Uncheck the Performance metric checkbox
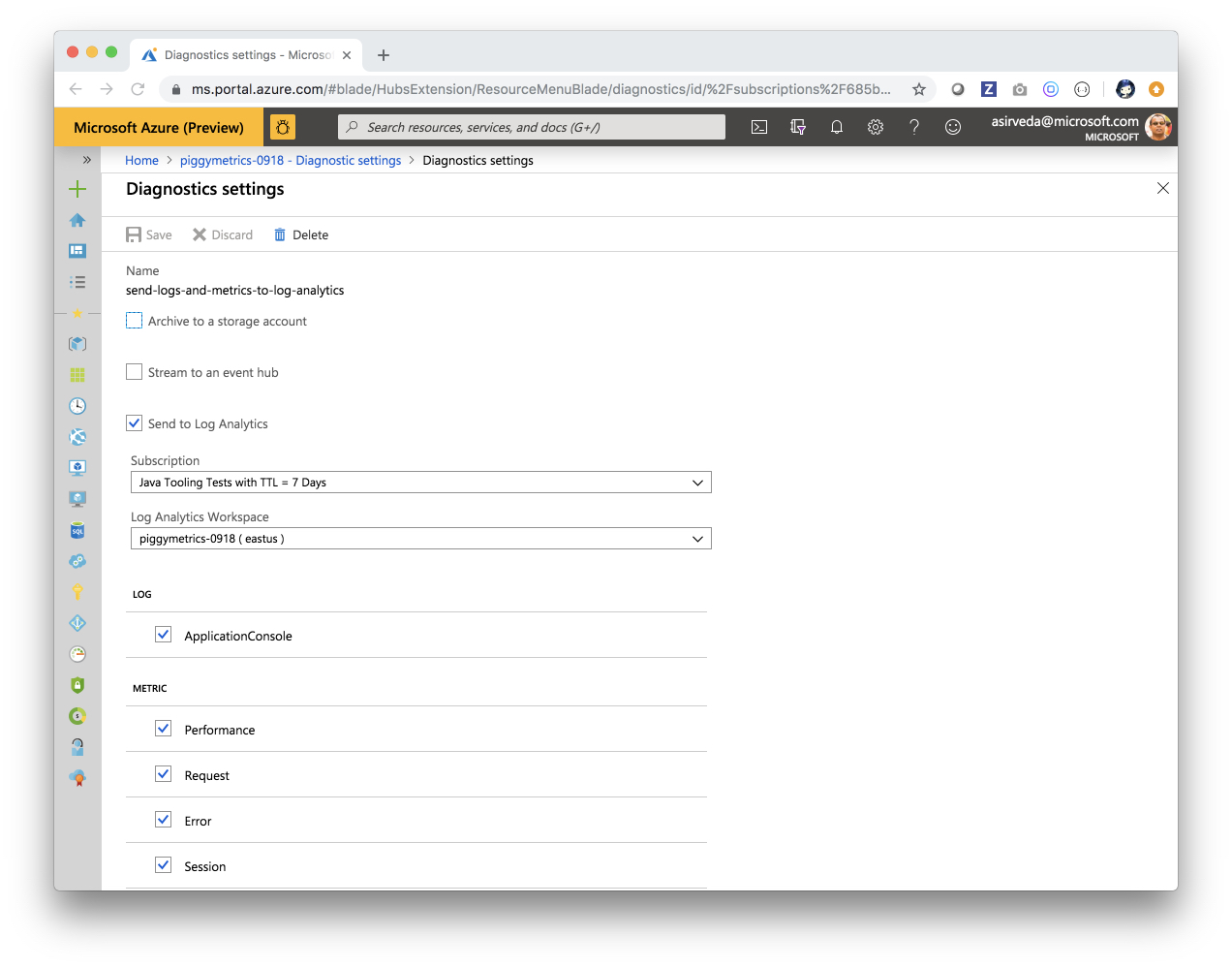The width and height of the screenshot is (1232, 968). [x=164, y=729]
